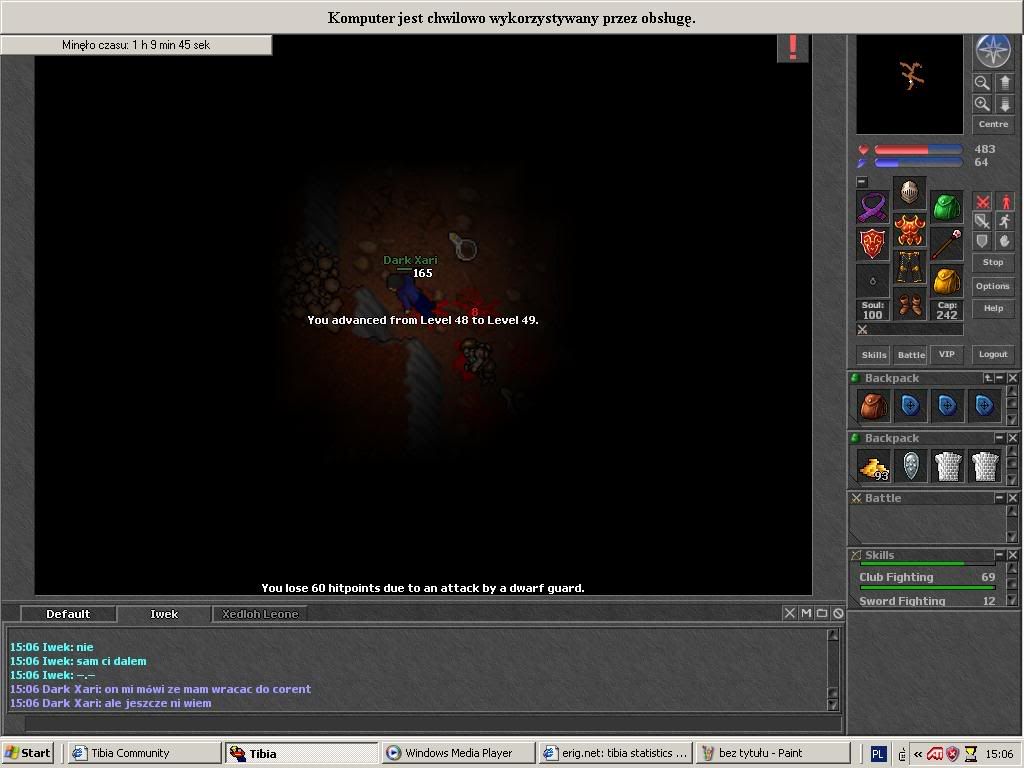Image resolution: width=1024 pixels, height=768 pixels.
Task: Click the empty ring slot
Action: pyautogui.click(x=872, y=281)
